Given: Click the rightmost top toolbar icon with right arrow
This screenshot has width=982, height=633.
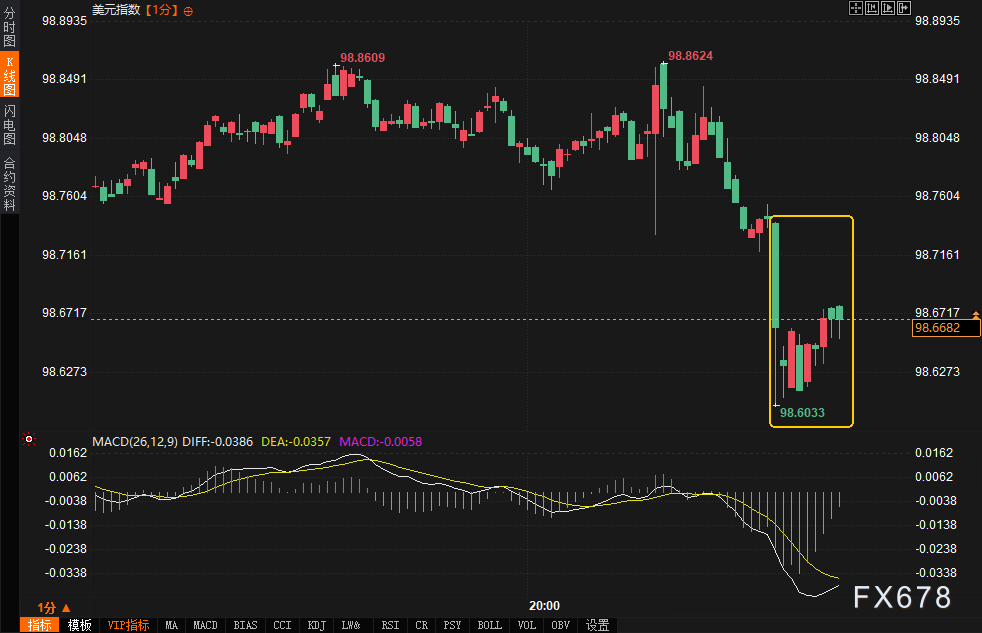Looking at the screenshot, I should [x=904, y=8].
